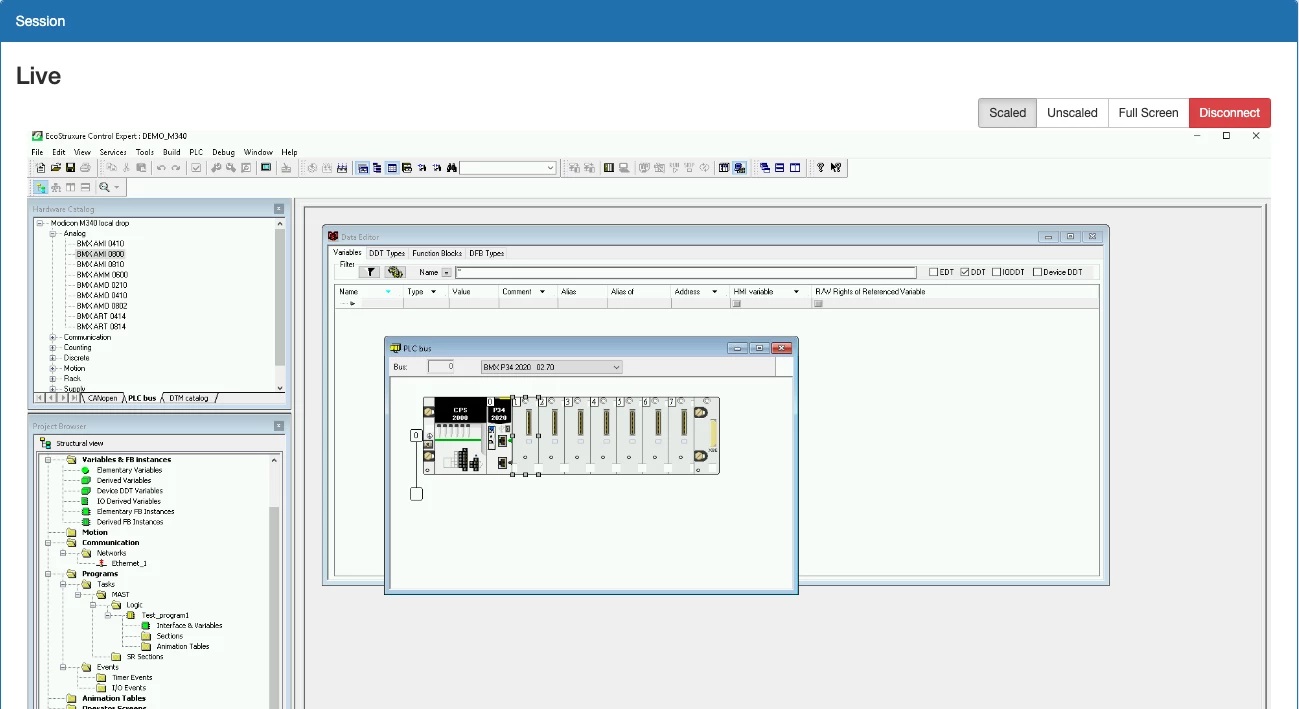
Task: Enable the IODDT checkbox
Action: (997, 272)
